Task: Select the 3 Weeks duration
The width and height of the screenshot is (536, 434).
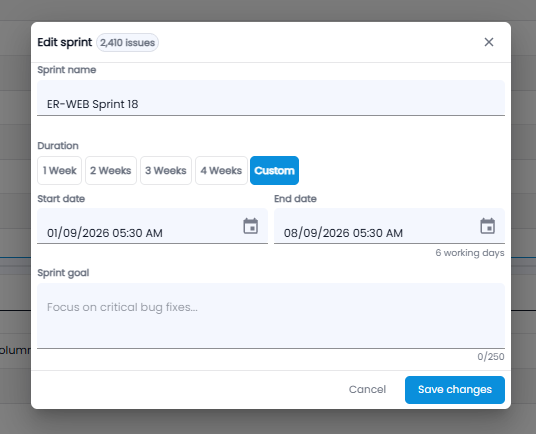Action: coord(166,171)
